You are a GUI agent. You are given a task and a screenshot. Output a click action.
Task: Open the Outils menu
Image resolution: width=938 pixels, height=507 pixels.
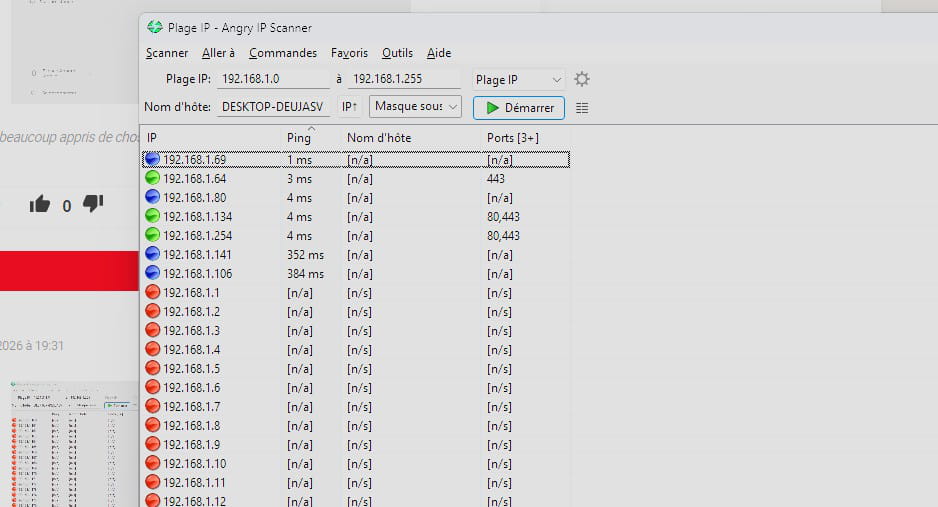[397, 53]
